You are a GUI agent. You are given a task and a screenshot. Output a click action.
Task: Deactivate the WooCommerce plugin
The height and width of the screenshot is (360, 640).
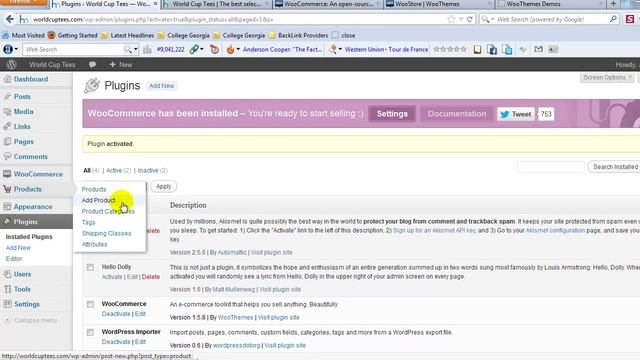[x=116, y=314]
